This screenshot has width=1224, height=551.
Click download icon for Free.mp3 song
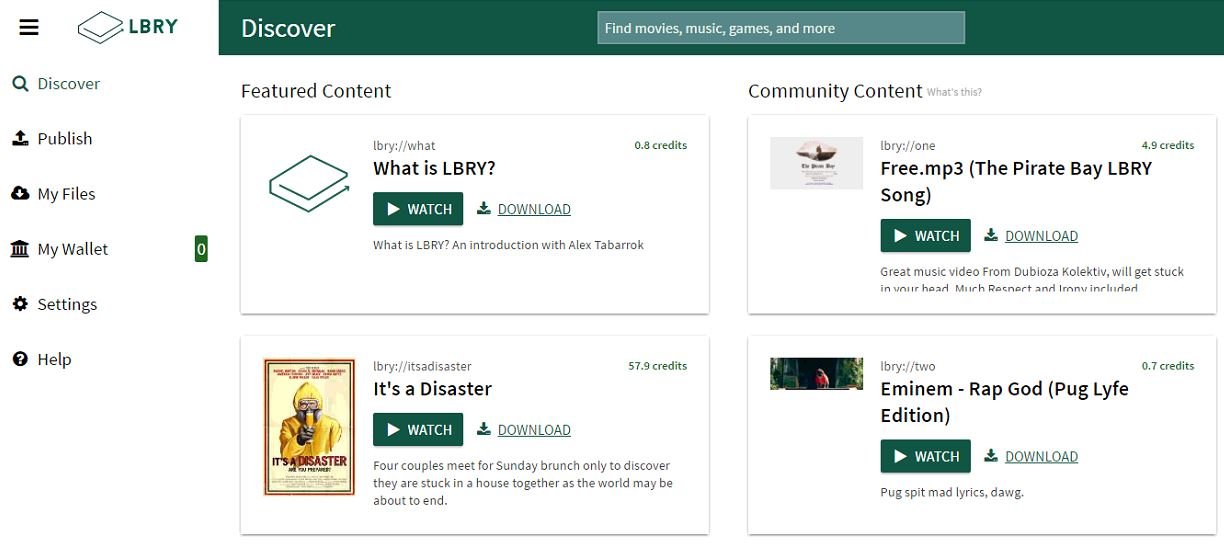point(991,235)
